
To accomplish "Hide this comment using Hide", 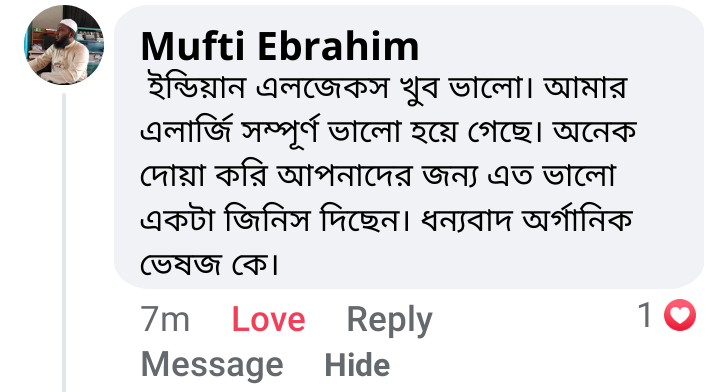I will coord(357,365).
